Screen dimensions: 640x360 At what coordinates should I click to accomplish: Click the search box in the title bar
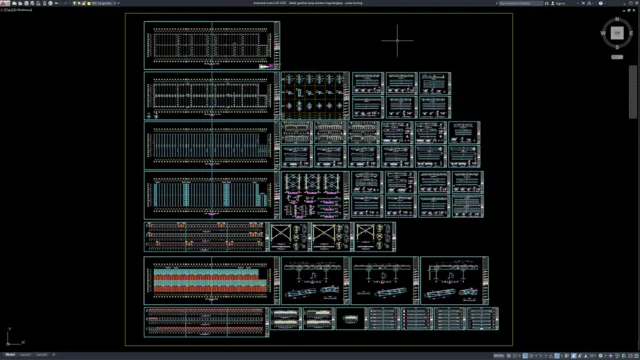click(x=521, y=3)
